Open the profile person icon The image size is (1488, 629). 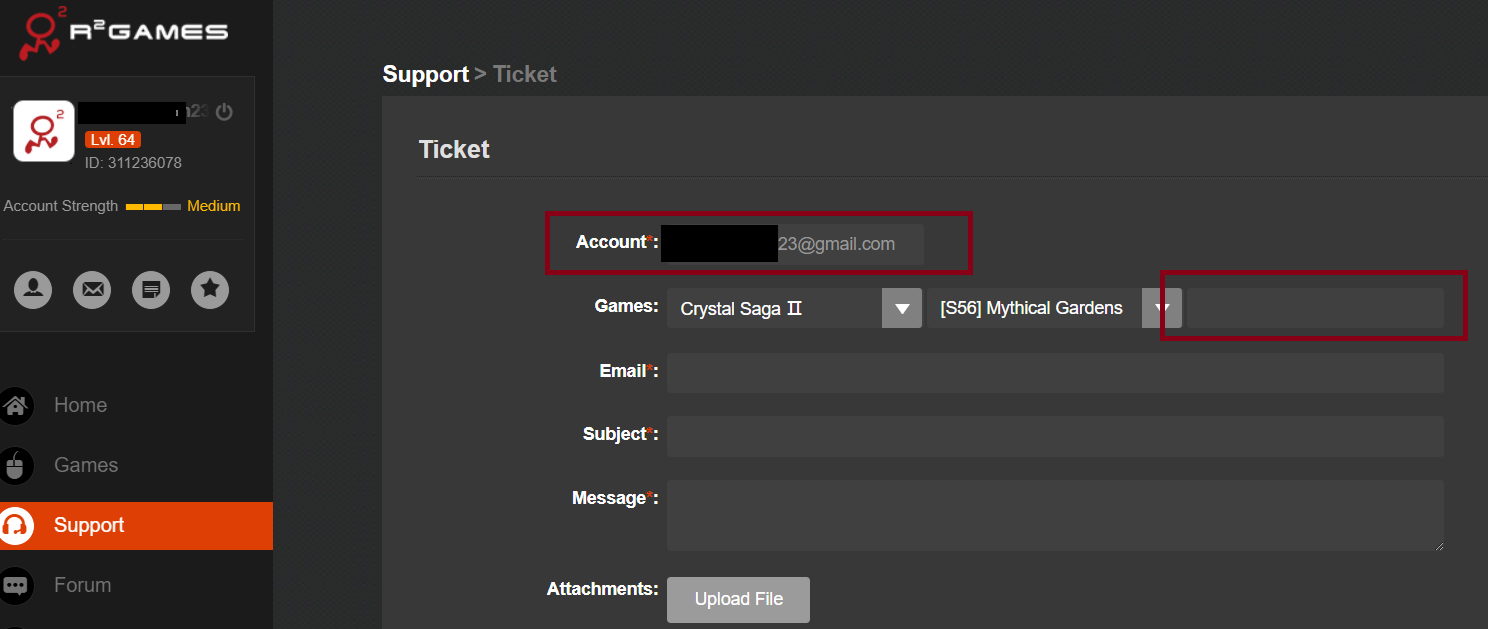(x=33, y=290)
